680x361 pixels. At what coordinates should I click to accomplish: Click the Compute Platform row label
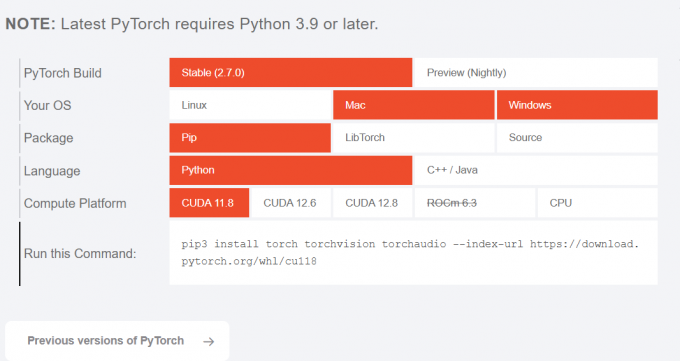[75, 203]
